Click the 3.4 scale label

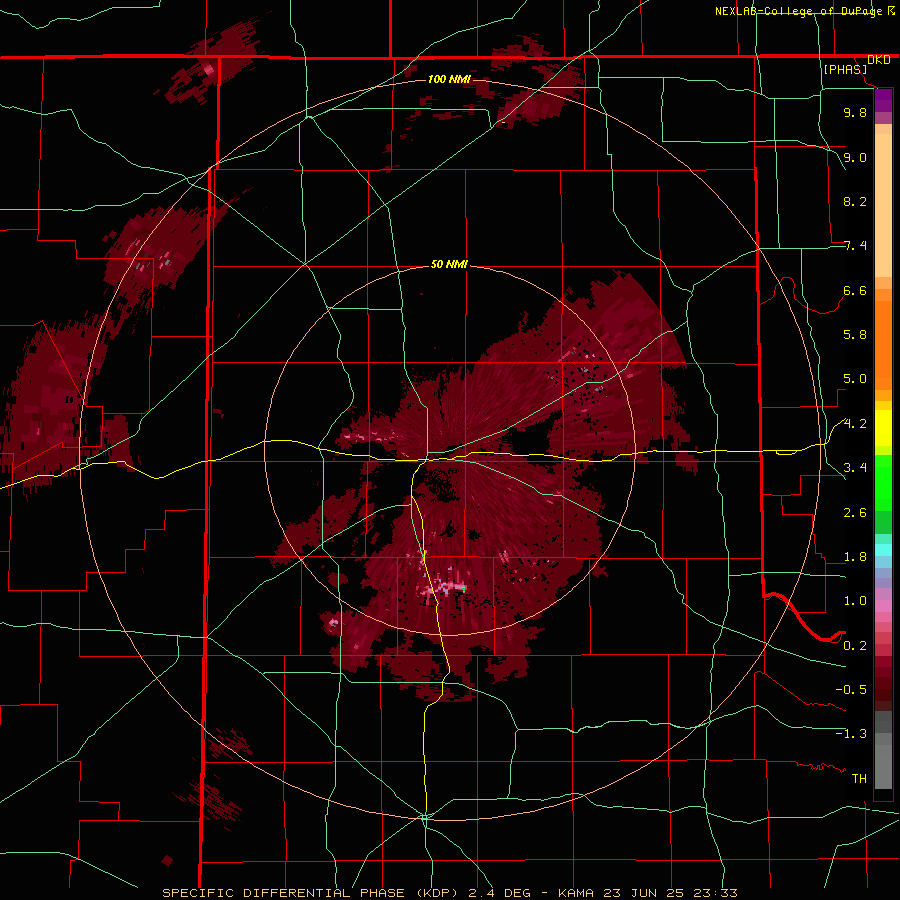point(855,468)
